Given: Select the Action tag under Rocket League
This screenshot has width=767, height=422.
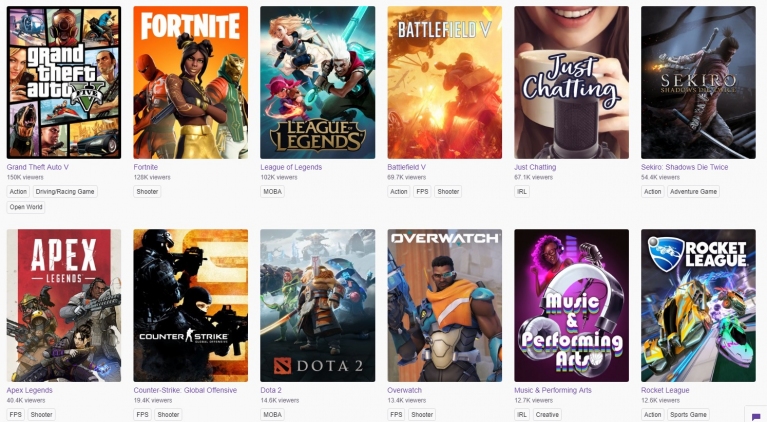Looking at the screenshot, I should tap(653, 415).
